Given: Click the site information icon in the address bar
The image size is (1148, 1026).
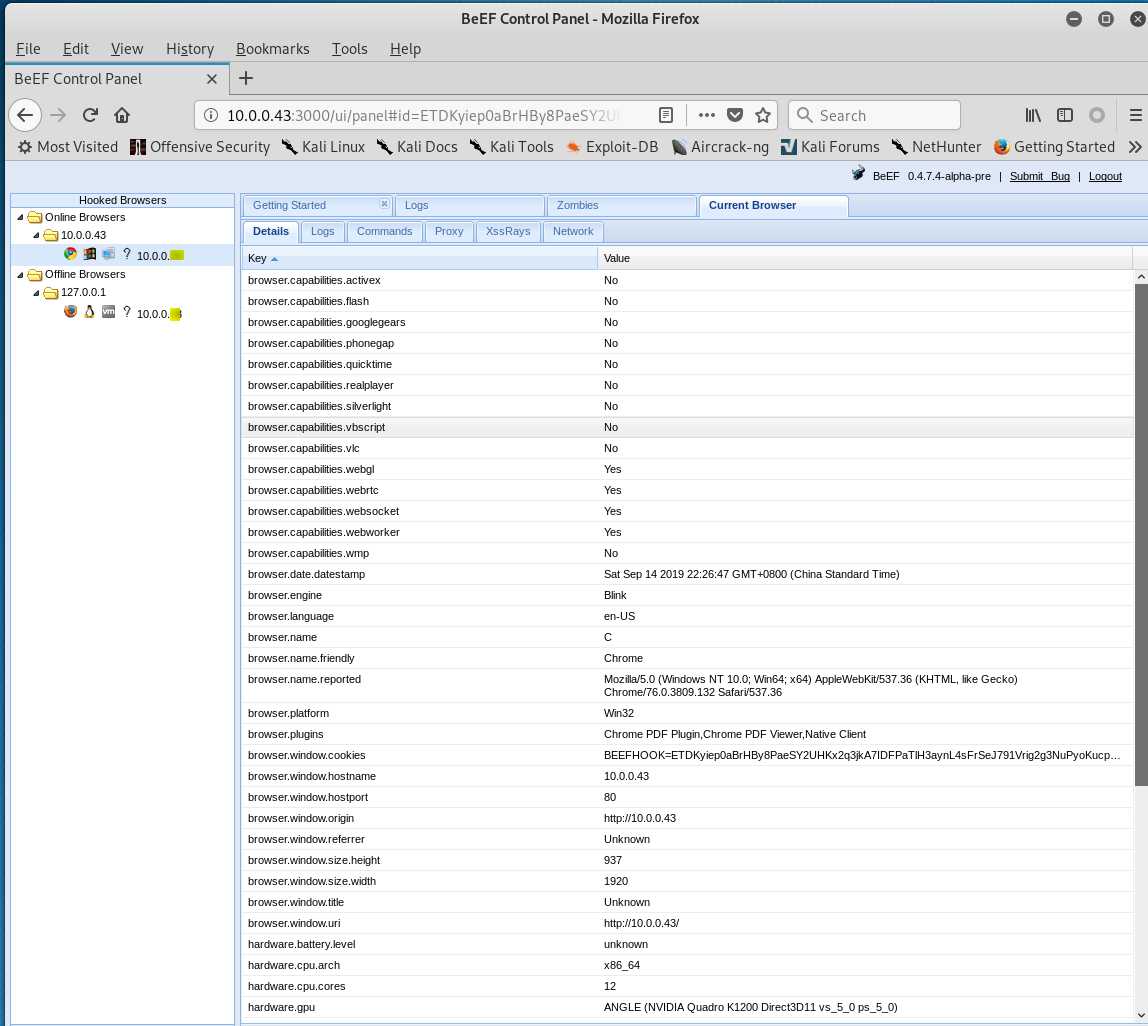Looking at the screenshot, I should 211,115.
